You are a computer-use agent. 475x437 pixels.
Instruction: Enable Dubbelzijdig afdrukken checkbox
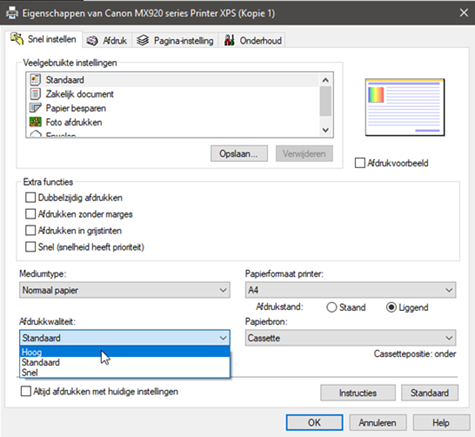30,197
